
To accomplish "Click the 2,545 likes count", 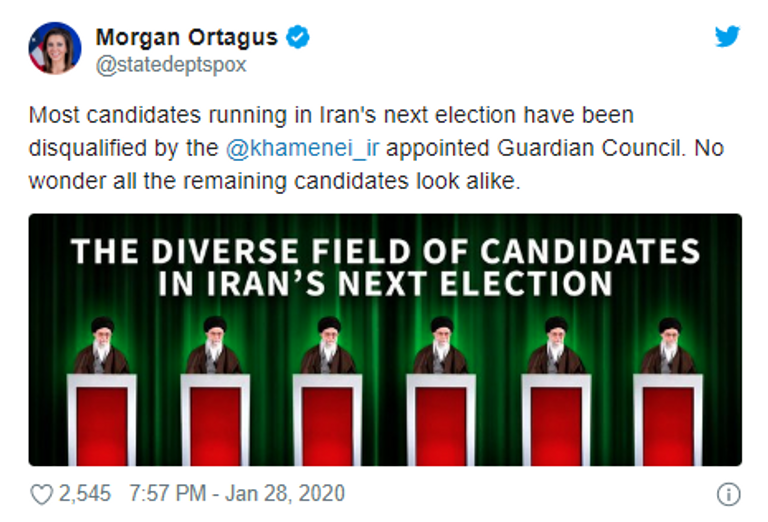I will click(x=84, y=494).
